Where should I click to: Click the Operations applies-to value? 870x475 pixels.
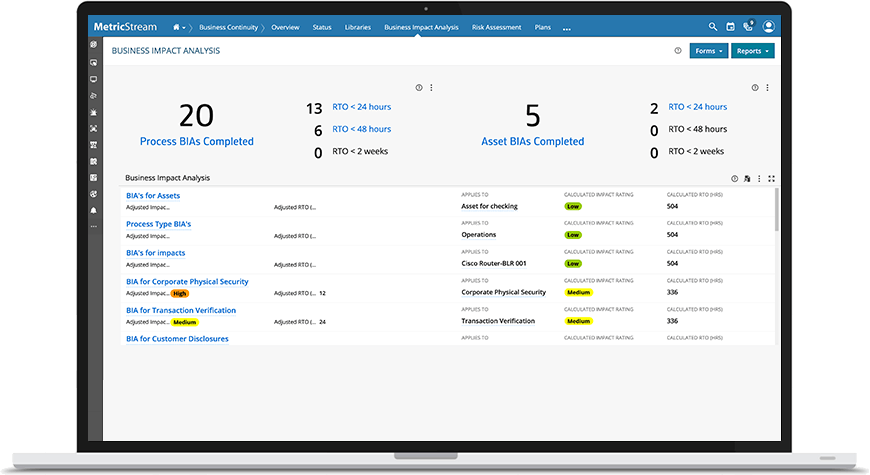479,235
